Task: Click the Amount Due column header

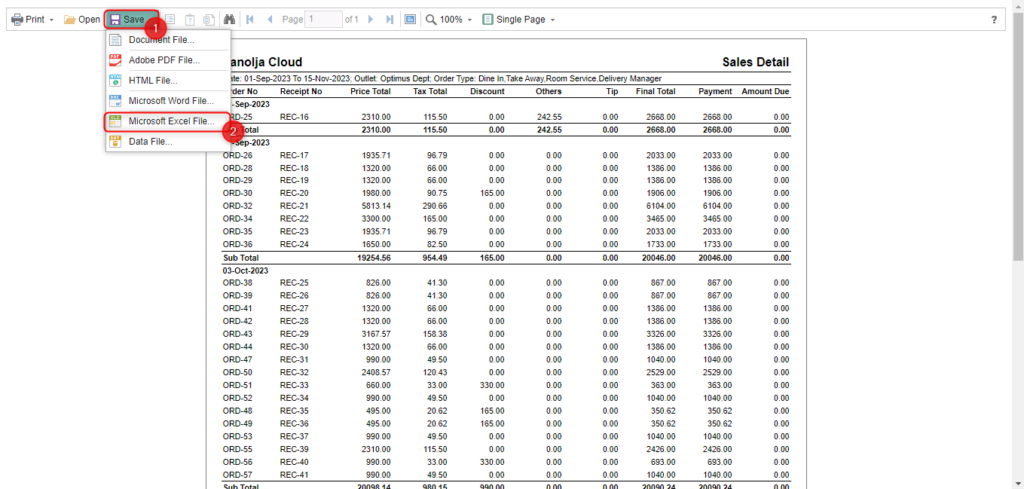Action: click(765, 91)
